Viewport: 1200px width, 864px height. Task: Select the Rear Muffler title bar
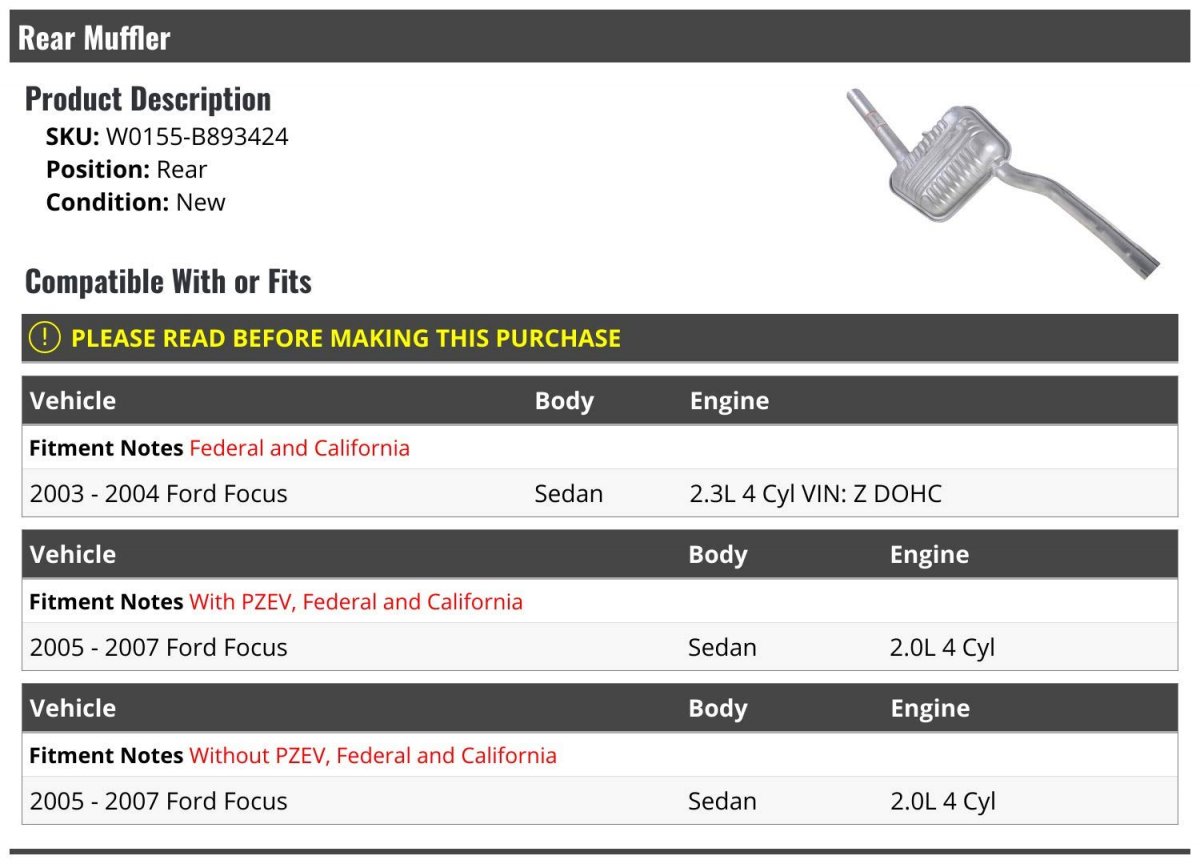600,37
